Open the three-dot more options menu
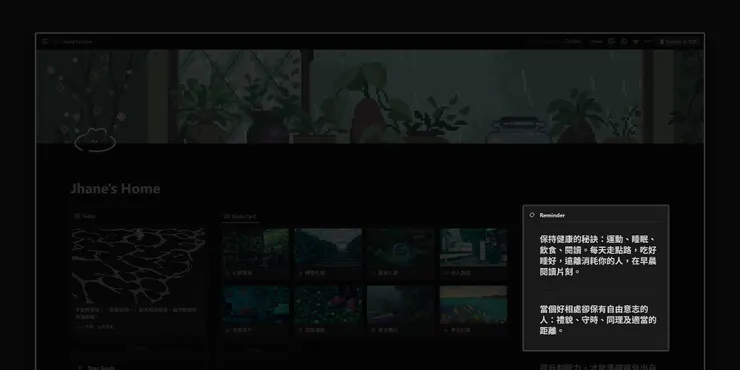Screen dimensions: 740x370 [648, 42]
